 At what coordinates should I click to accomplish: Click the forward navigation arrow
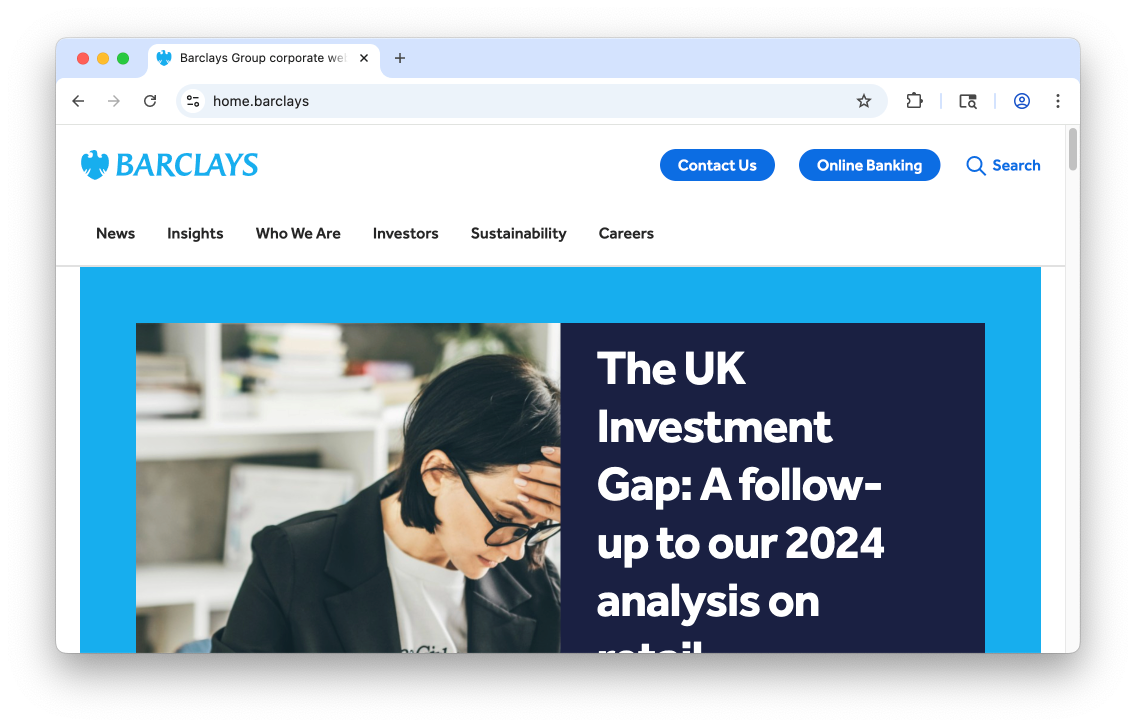pyautogui.click(x=114, y=101)
